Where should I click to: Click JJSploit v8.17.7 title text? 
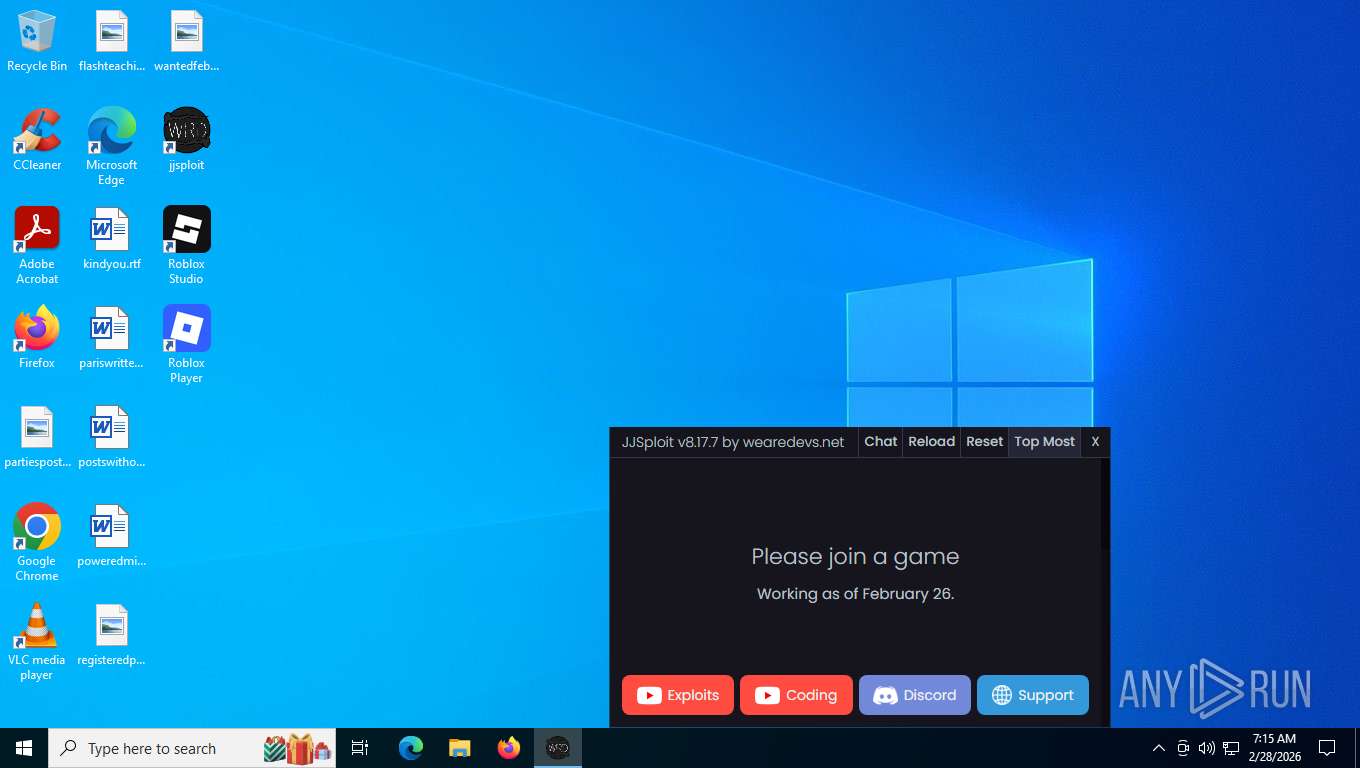coord(733,442)
